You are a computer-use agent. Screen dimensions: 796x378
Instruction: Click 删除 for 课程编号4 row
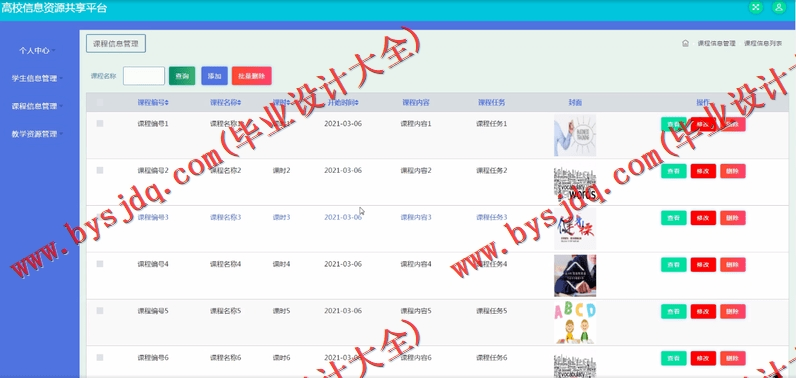(x=733, y=264)
